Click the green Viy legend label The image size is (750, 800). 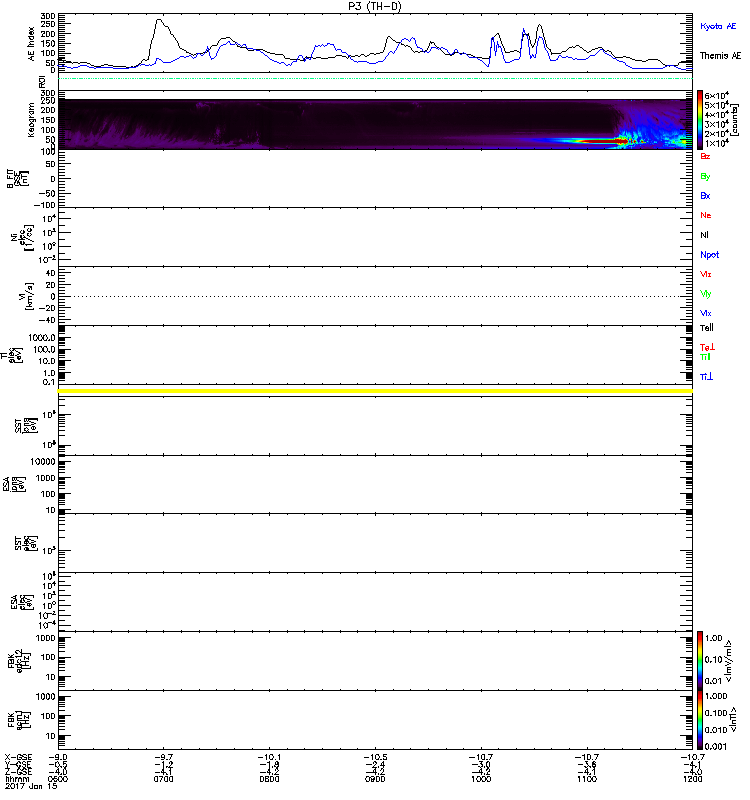click(x=705, y=294)
